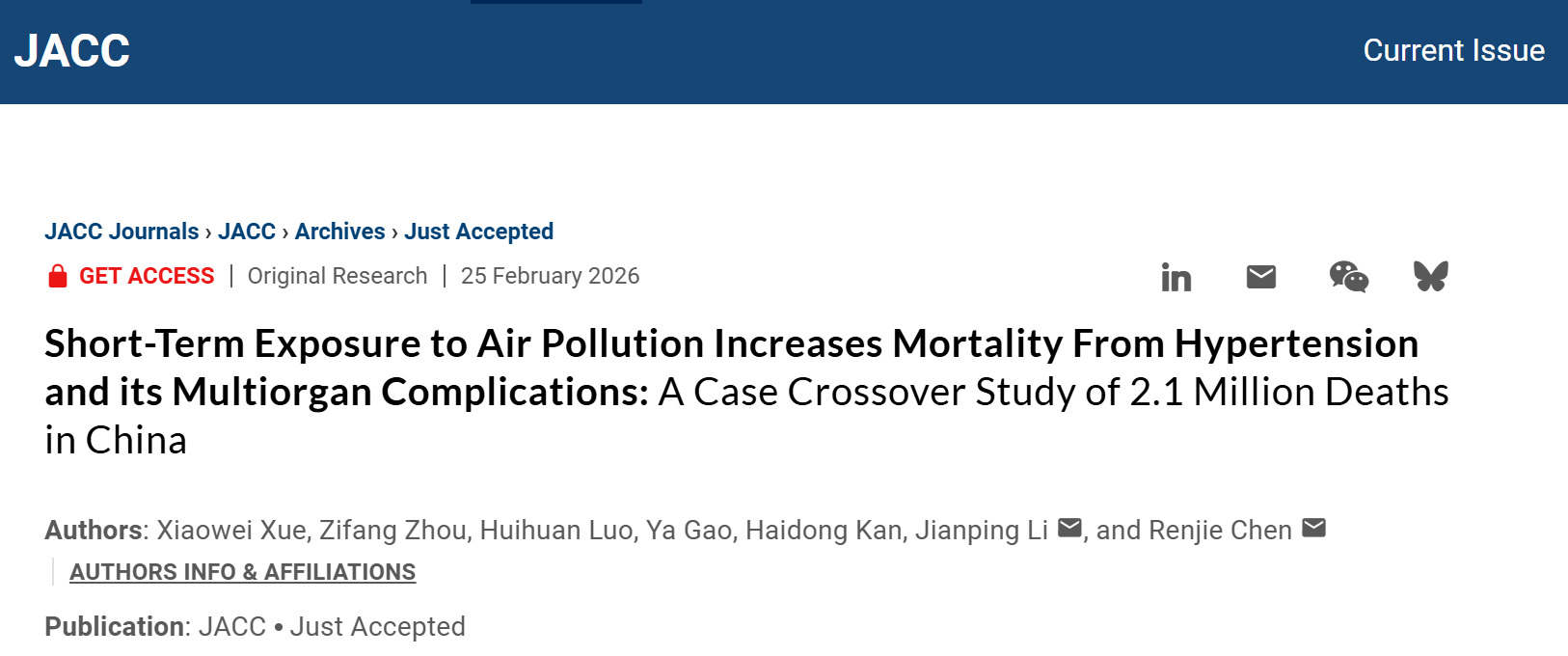Click the red lock access icon
This screenshot has height=656, width=1568.
58,276
